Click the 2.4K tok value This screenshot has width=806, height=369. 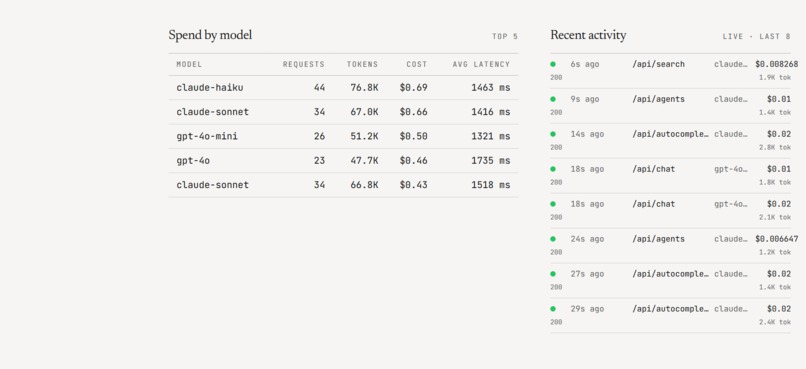(x=775, y=322)
